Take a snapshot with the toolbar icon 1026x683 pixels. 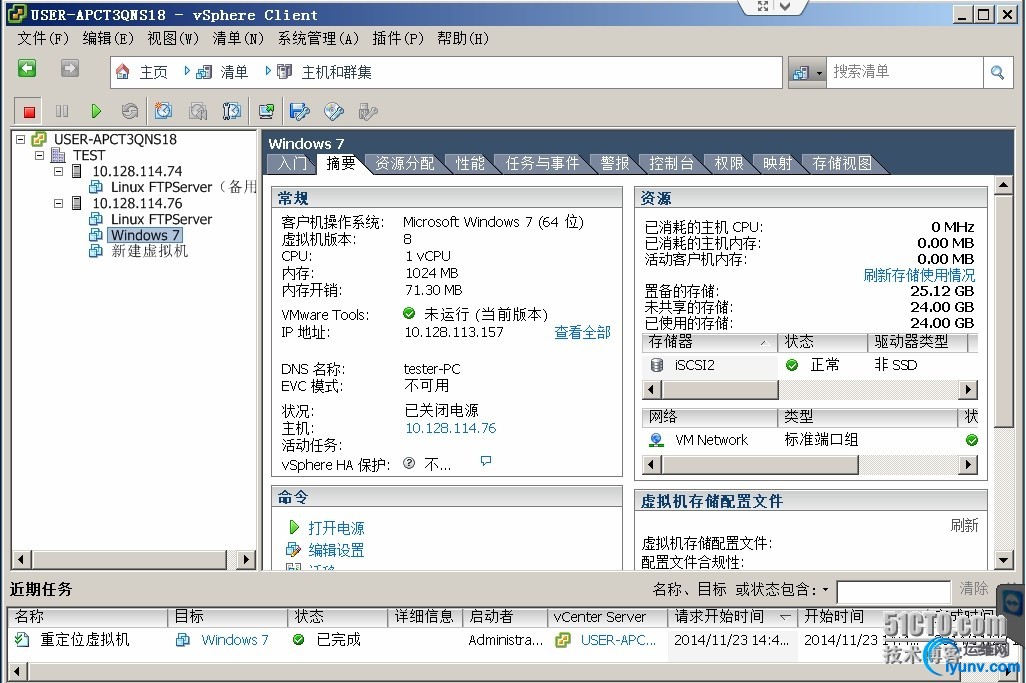coord(164,111)
